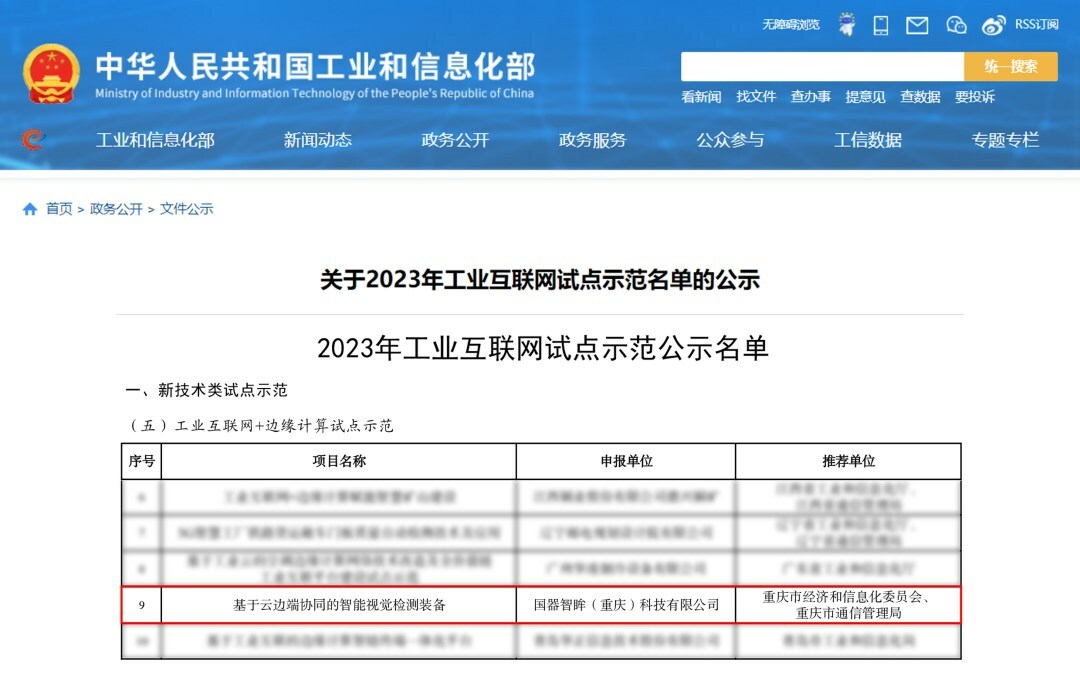Click the email envelope icon
The height and width of the screenshot is (684, 1080).
point(917,25)
